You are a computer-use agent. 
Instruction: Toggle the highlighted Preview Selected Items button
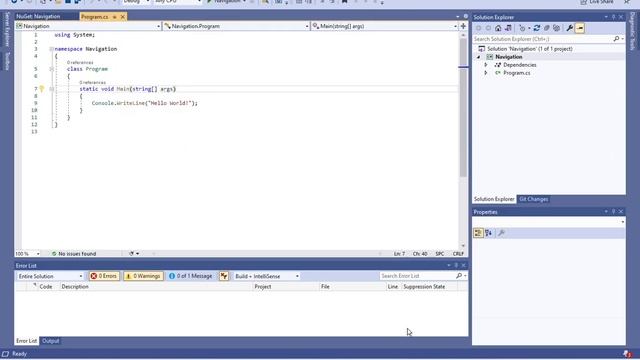pyautogui.click(x=580, y=28)
